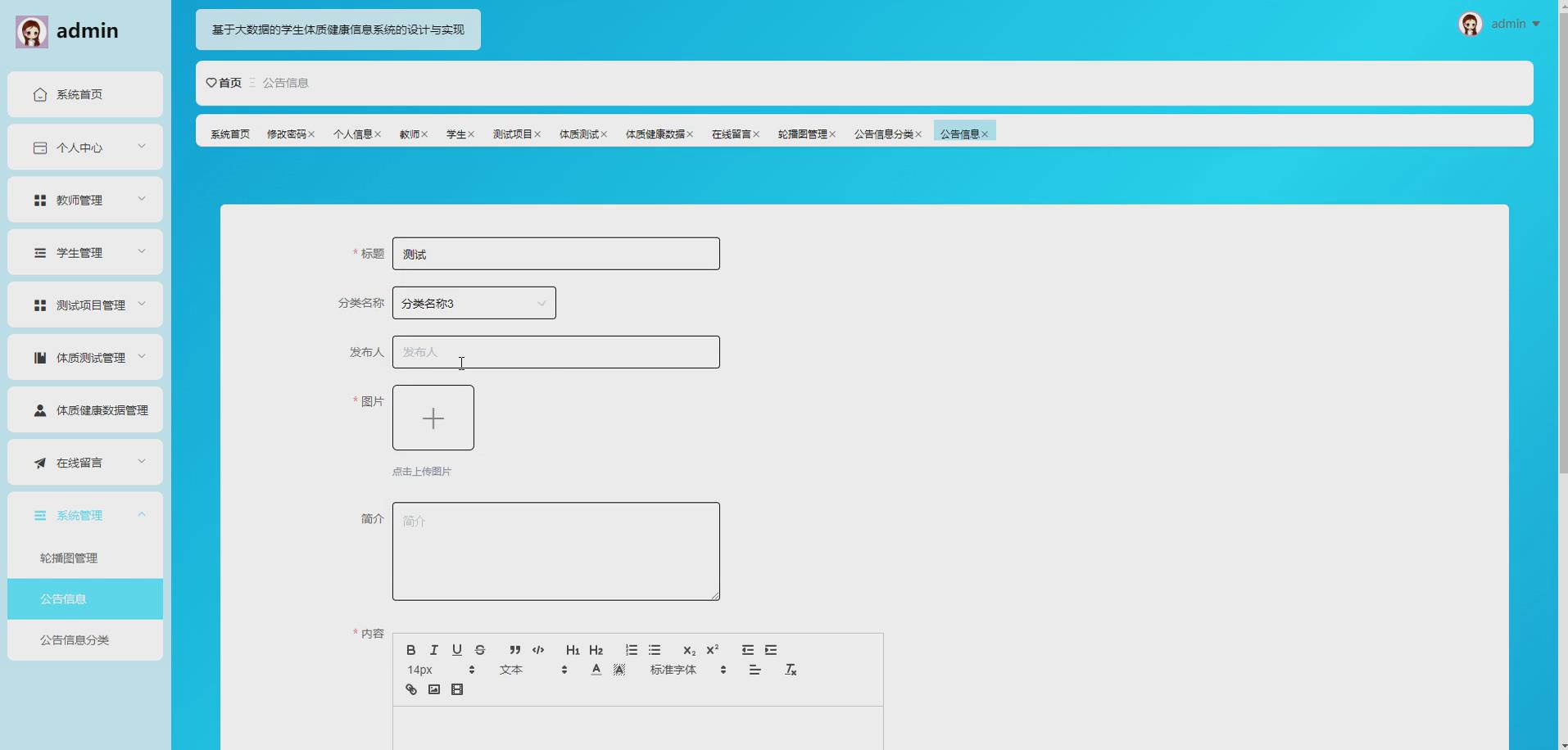Expand 体质测试管理 in sidebar
This screenshot has height=750, width=1568.
(x=85, y=357)
